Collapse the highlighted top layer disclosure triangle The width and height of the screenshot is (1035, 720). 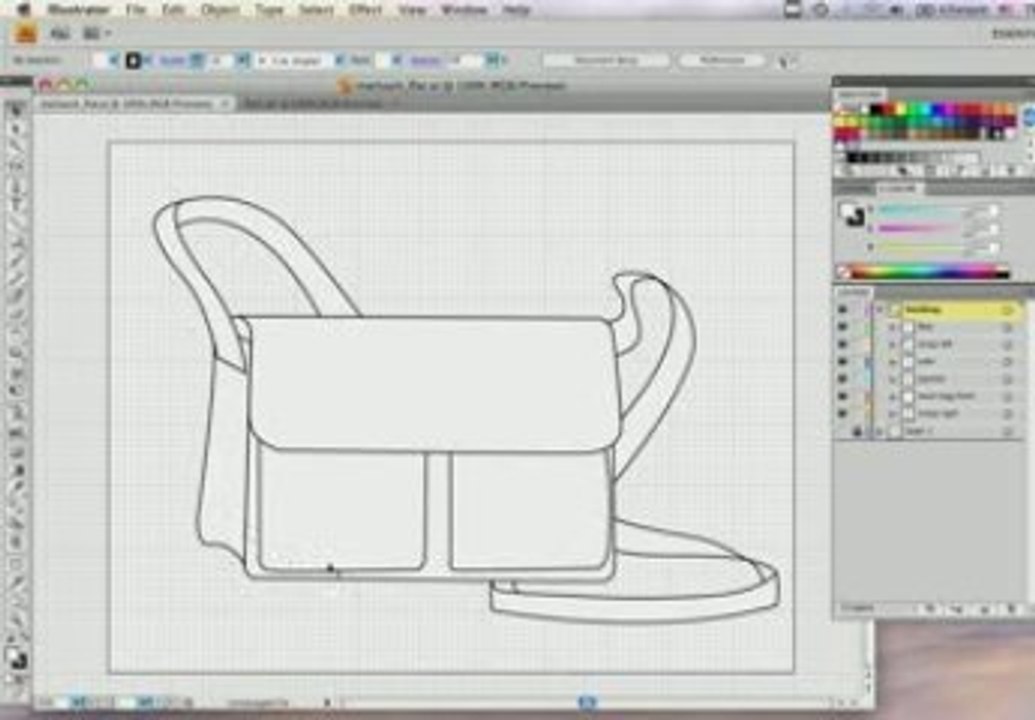coord(879,310)
